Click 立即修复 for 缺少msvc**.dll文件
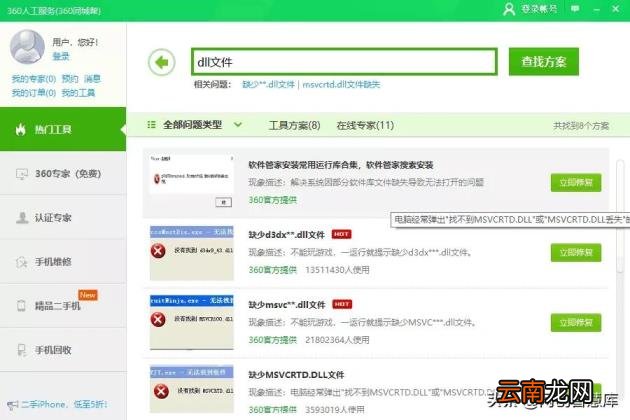The width and height of the screenshot is (630, 420). [x=576, y=322]
